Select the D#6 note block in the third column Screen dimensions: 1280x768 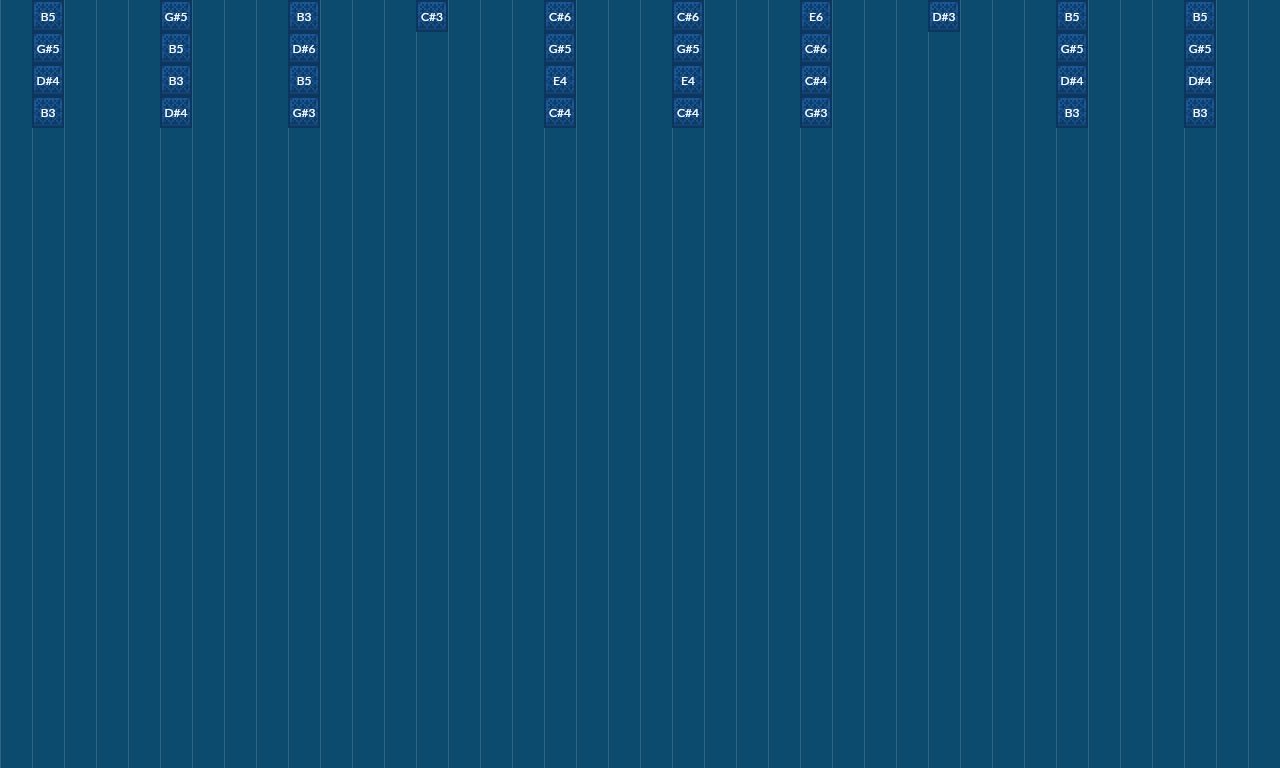[x=303, y=47]
